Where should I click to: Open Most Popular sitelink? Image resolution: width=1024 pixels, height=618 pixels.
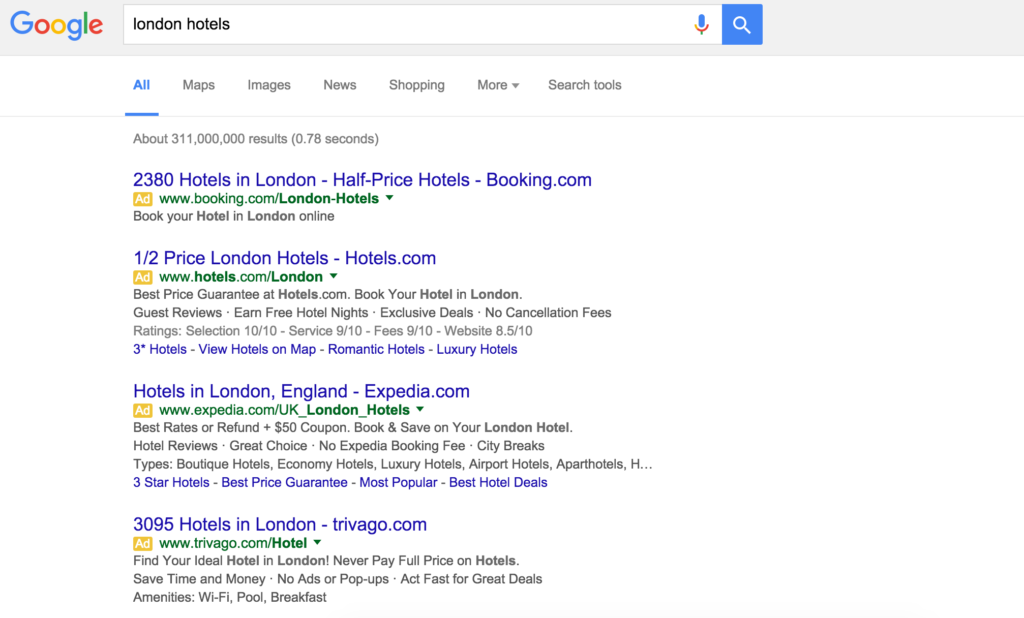point(398,483)
